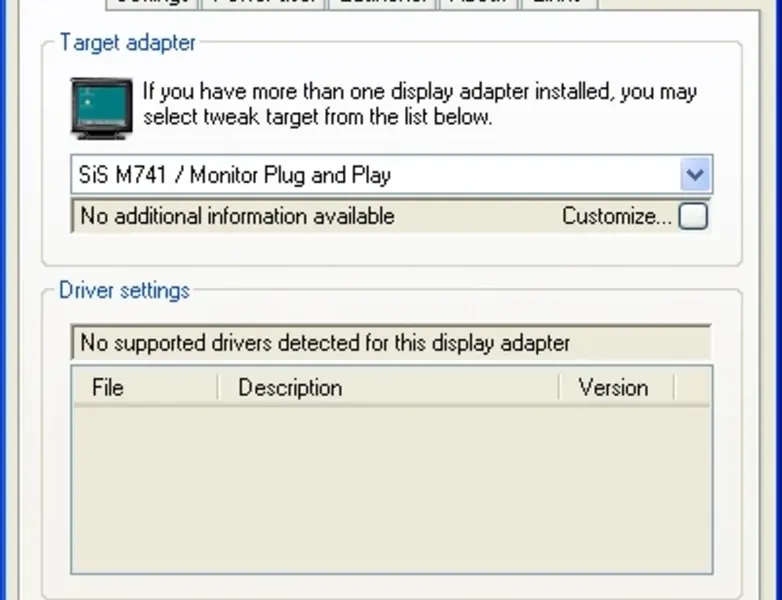The height and width of the screenshot is (600, 782).
Task: Click the "Target adapter" group label
Action: point(127,43)
